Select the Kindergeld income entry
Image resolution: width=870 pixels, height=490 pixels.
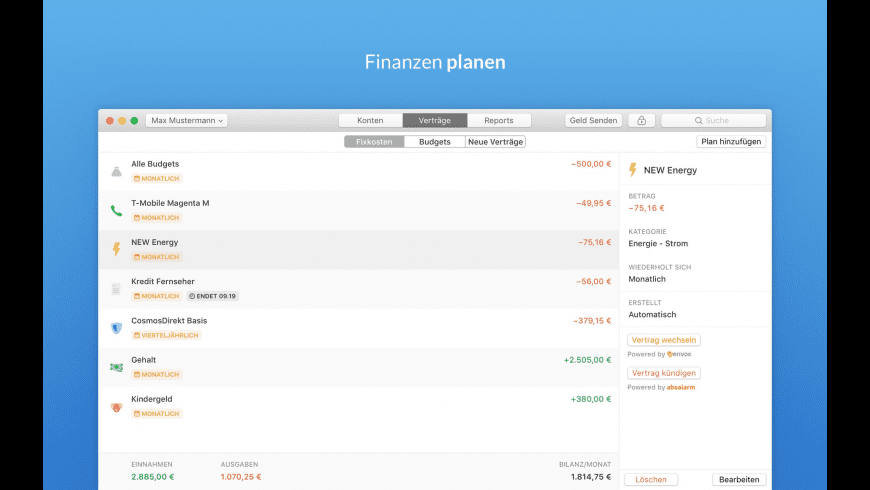click(358, 407)
